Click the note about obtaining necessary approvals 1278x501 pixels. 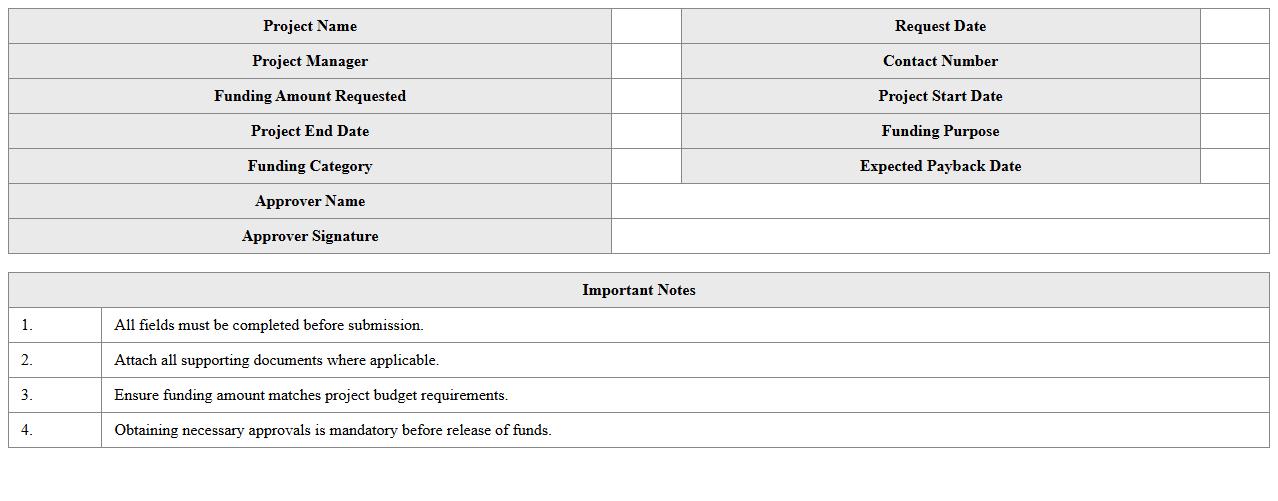(333, 430)
